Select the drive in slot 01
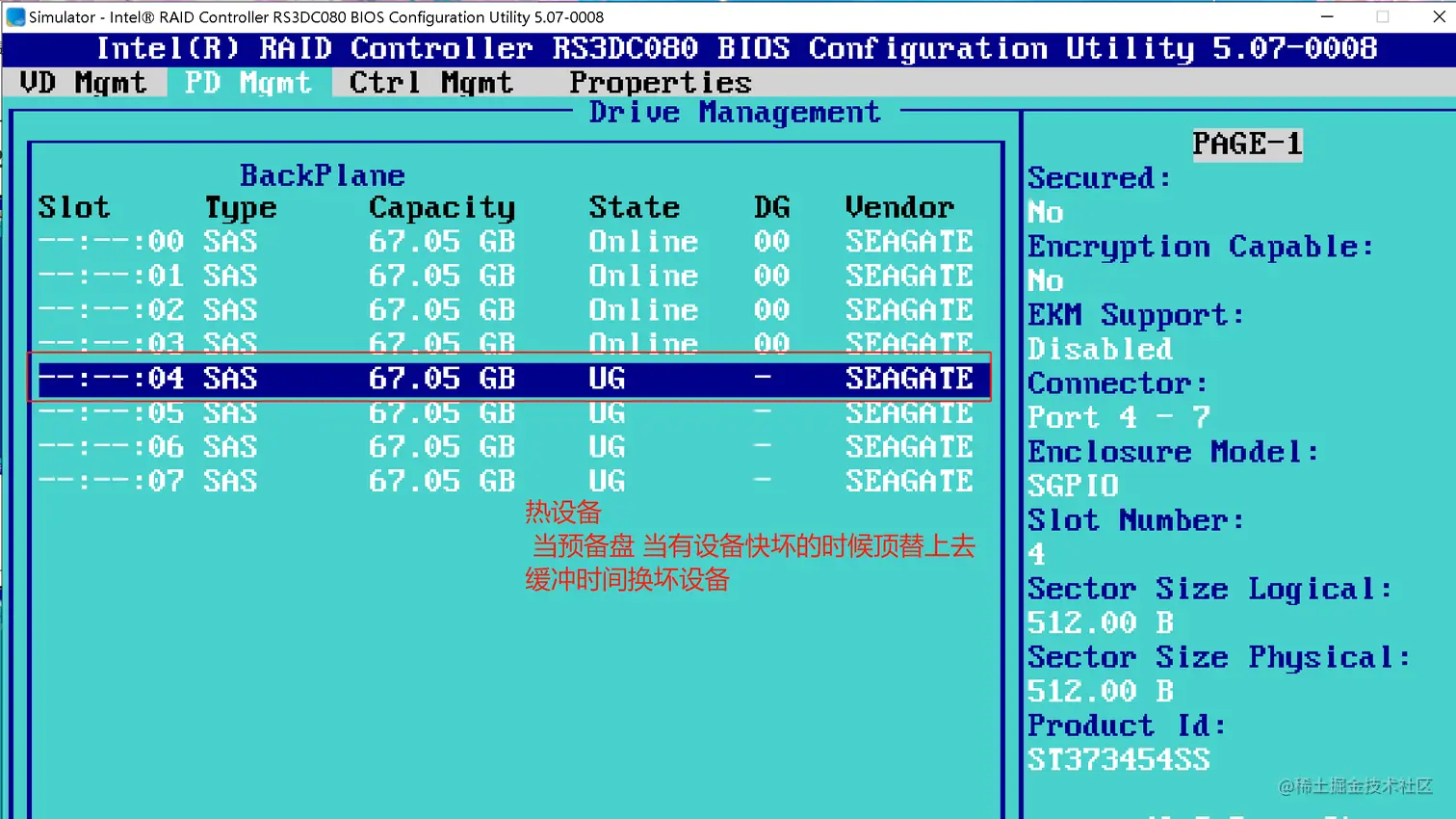Image resolution: width=1456 pixels, height=819 pixels. coord(506,276)
